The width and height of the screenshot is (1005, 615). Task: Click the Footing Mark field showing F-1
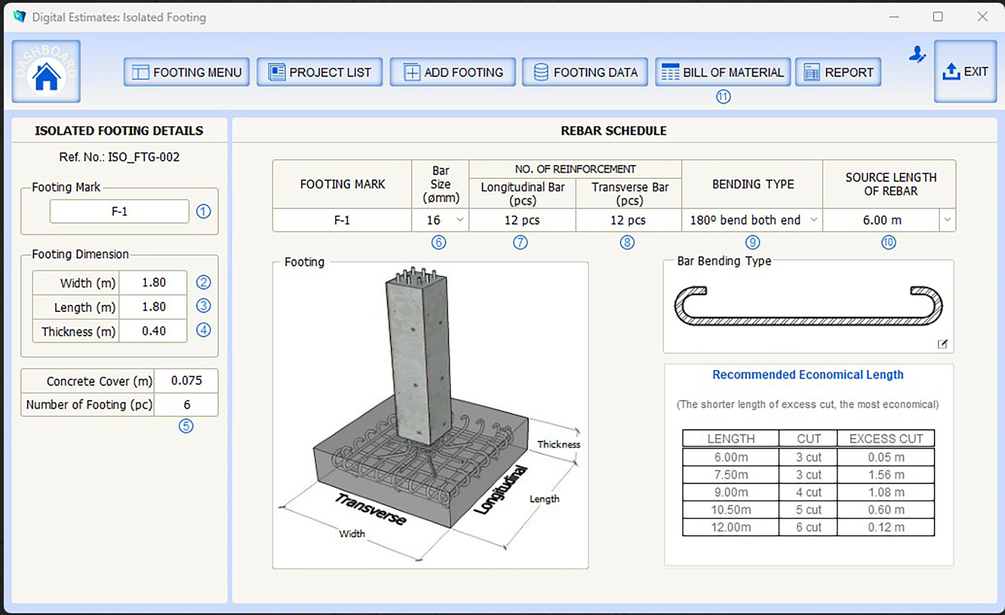click(x=119, y=211)
